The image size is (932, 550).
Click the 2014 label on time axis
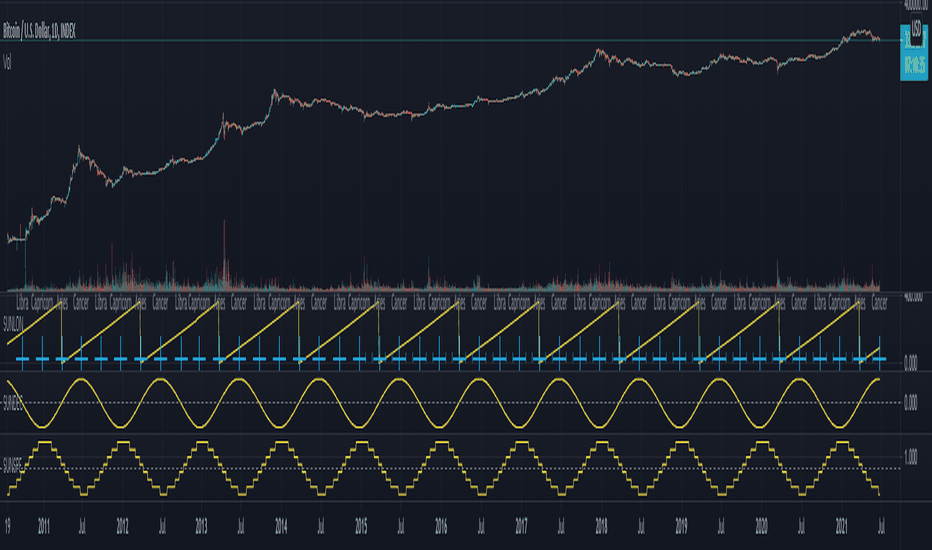(x=281, y=526)
